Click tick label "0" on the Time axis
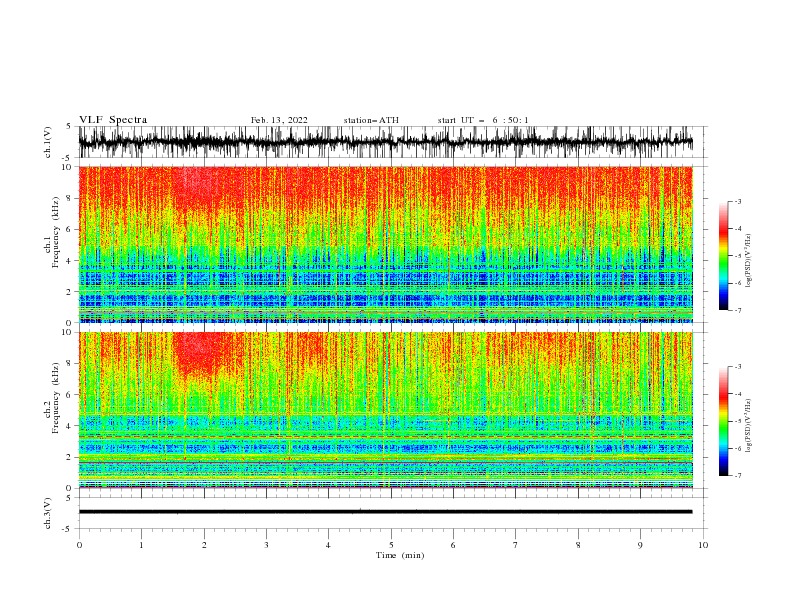The height and width of the screenshot is (612, 792). [79, 545]
